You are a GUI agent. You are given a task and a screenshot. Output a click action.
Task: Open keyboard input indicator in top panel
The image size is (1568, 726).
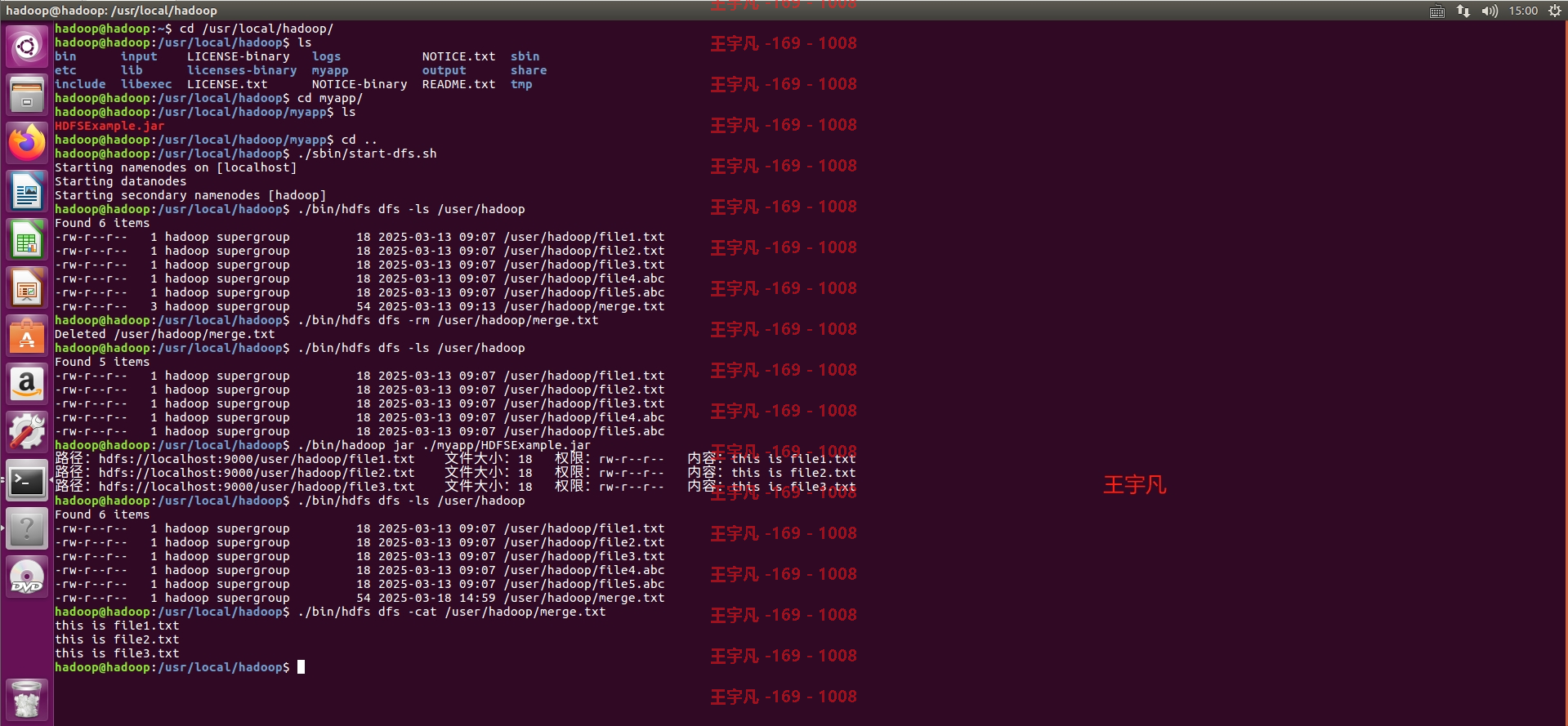point(1437,11)
